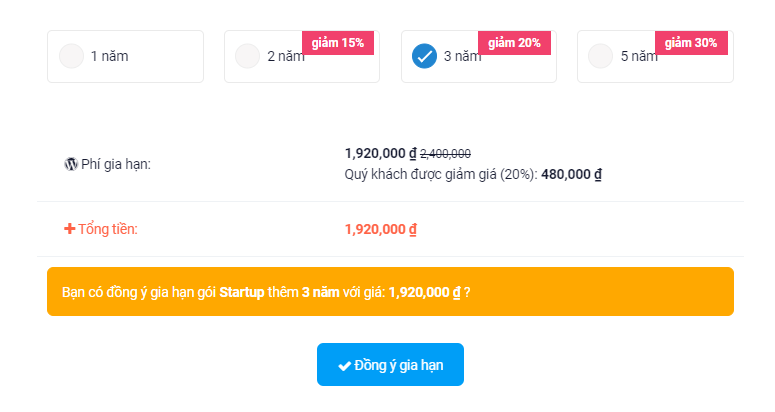
Task: Click the giảm 20% discount badge
Action: click(x=515, y=43)
